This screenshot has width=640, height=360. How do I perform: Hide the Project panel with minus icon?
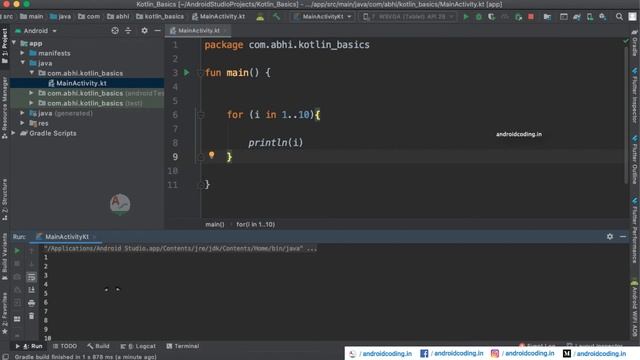click(x=157, y=31)
